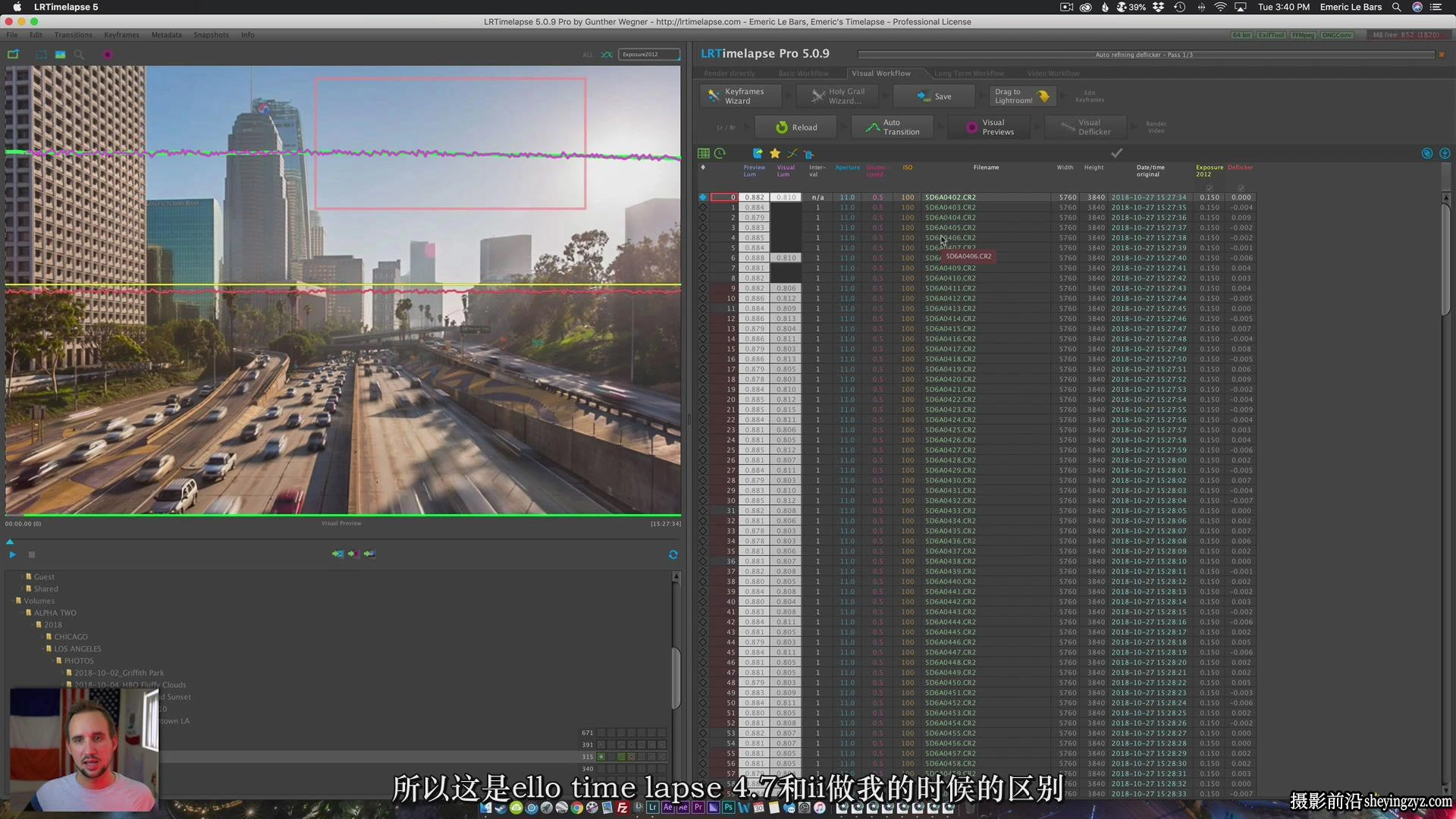Select the magnifier zoom icon in preview toolbar

[x=79, y=55]
